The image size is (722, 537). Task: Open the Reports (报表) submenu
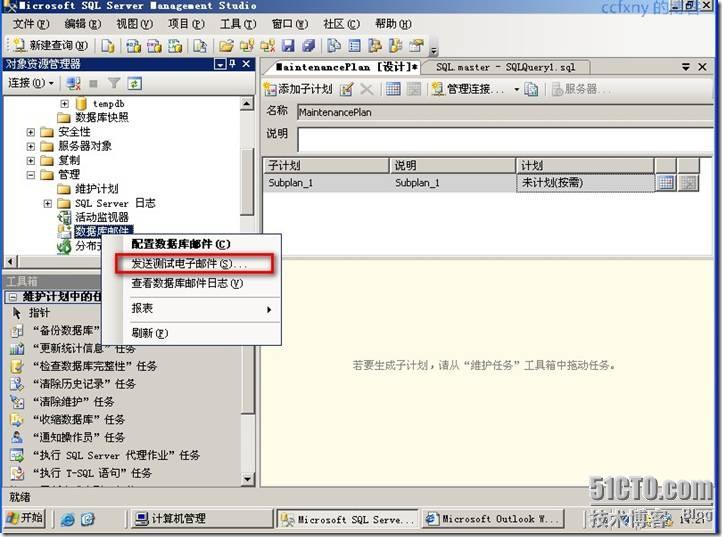(x=192, y=309)
